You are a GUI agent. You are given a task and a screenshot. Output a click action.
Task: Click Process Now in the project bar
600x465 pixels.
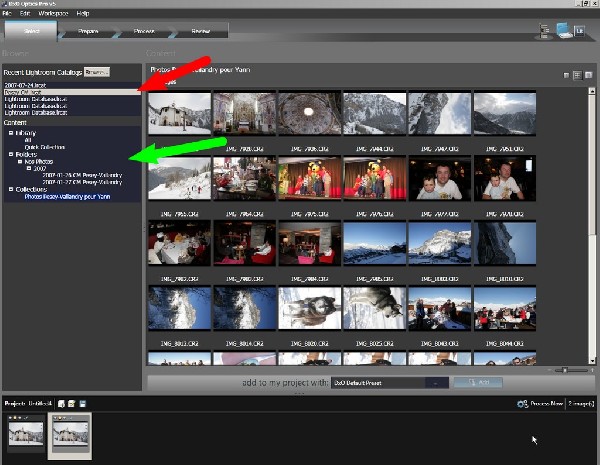pos(546,403)
